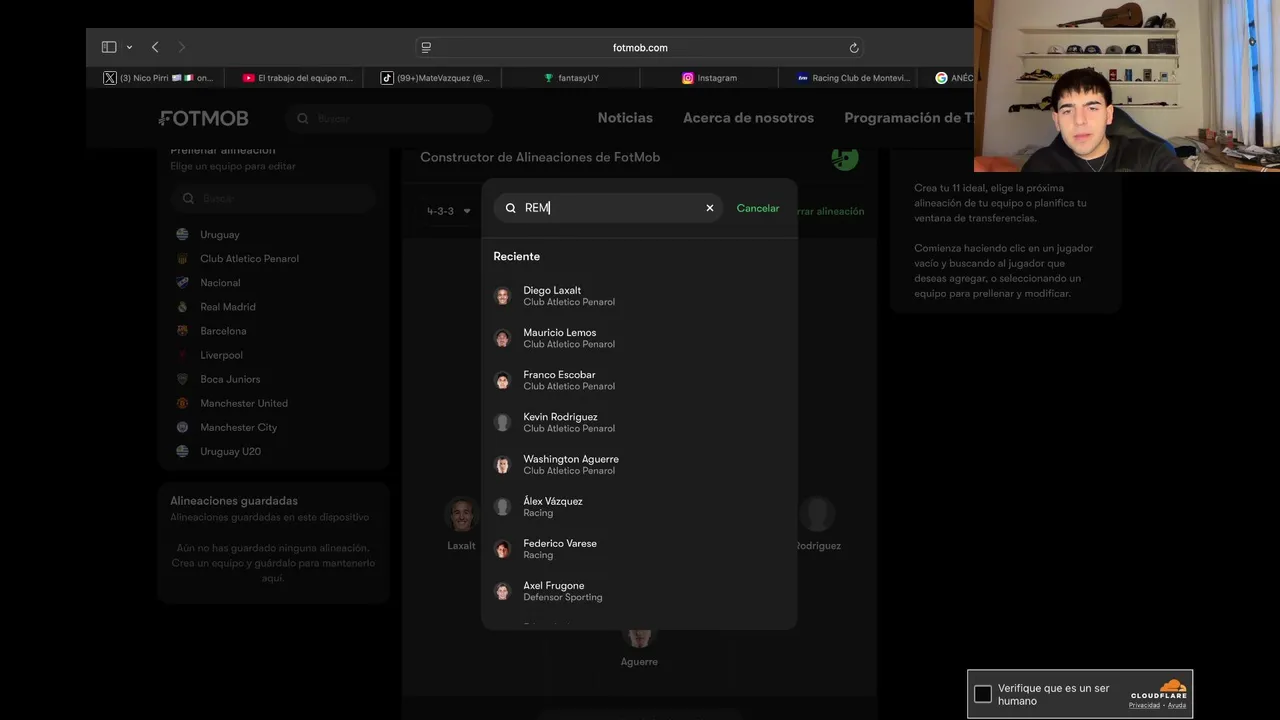Click Mauricio Lemos's avatar photo

503,338
